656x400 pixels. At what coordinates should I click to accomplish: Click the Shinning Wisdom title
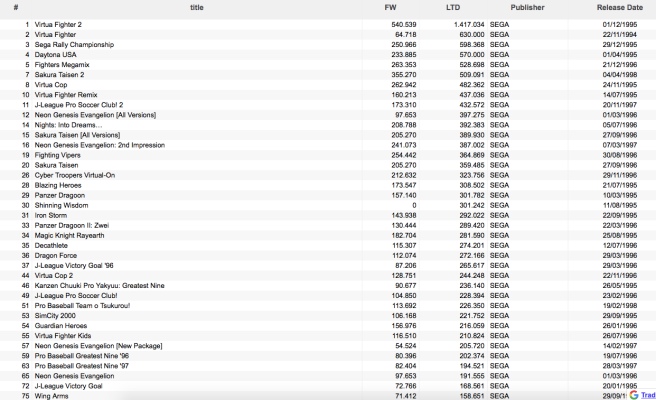[x=61, y=205]
